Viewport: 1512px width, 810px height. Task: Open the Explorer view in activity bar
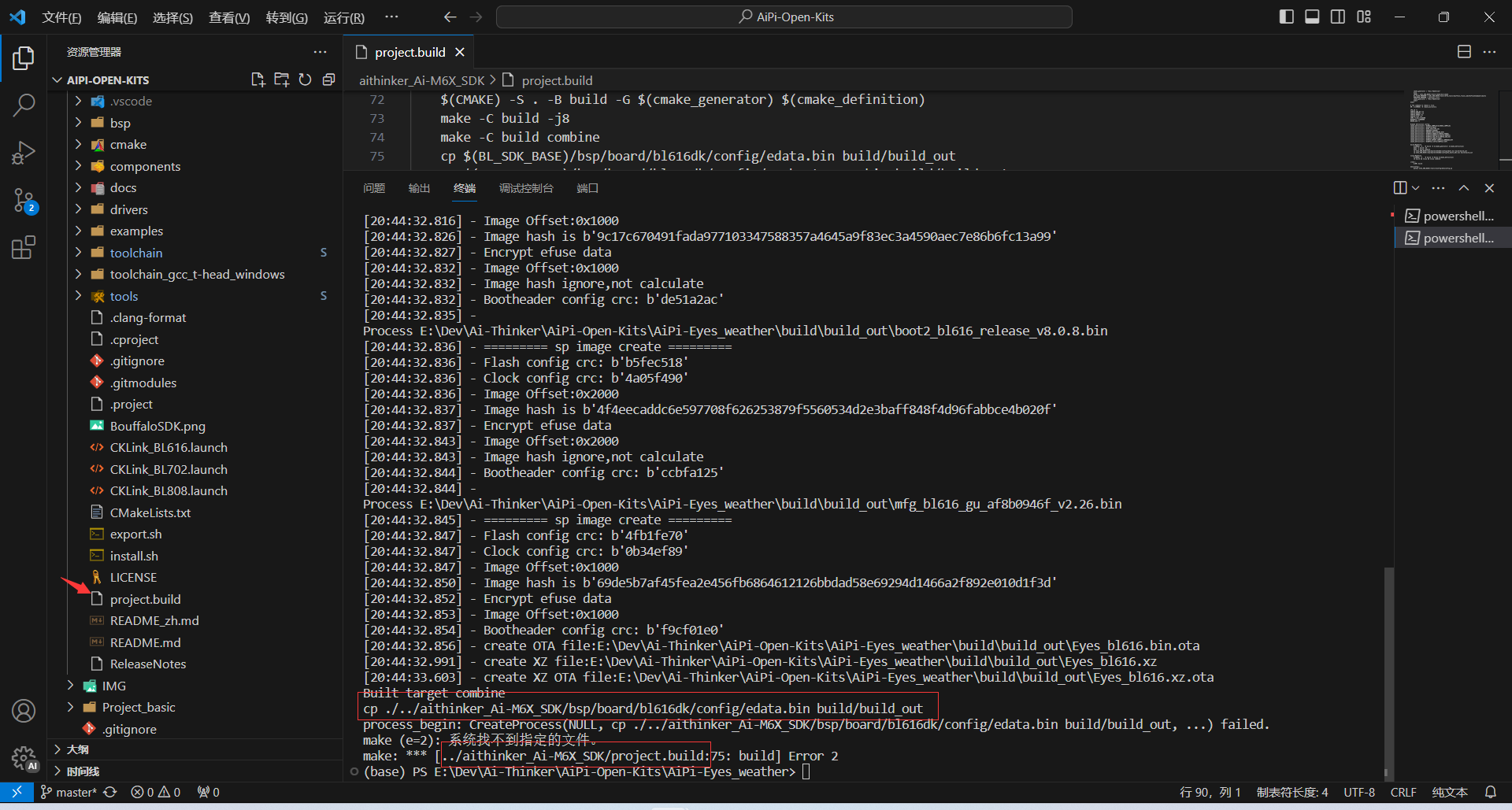click(x=24, y=58)
